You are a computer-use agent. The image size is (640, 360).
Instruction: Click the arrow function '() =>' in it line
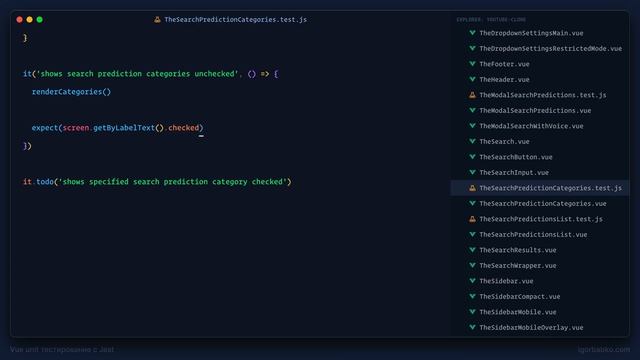pyautogui.click(x=258, y=74)
